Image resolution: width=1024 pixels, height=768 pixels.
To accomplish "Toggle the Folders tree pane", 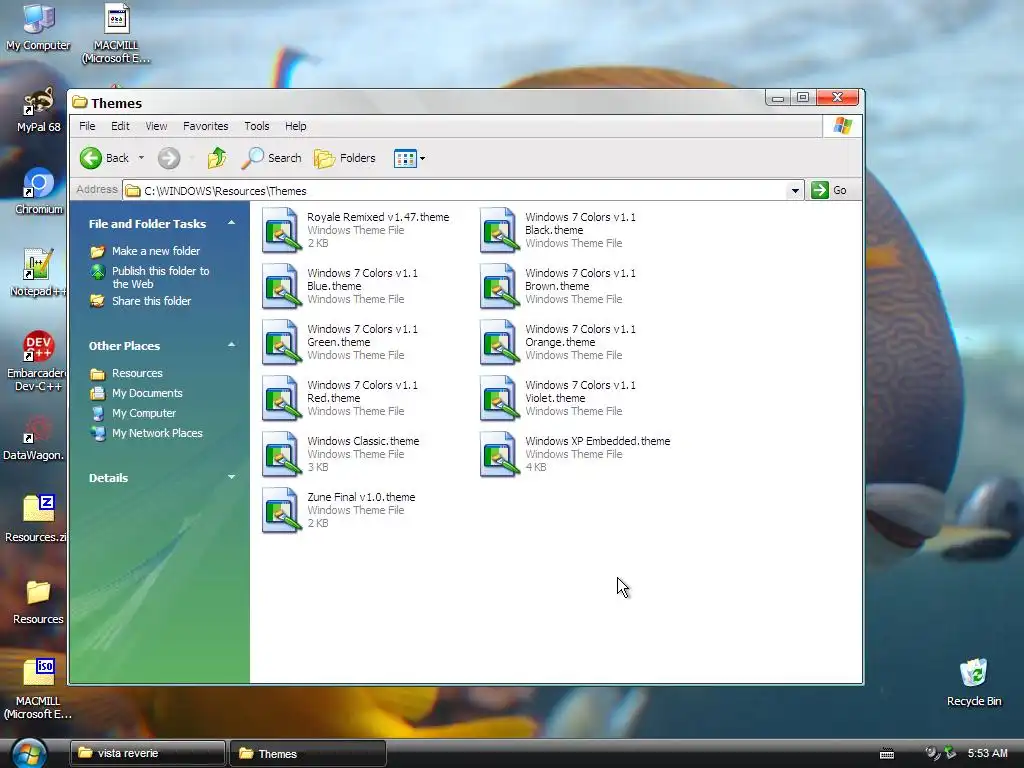I will tap(345, 158).
